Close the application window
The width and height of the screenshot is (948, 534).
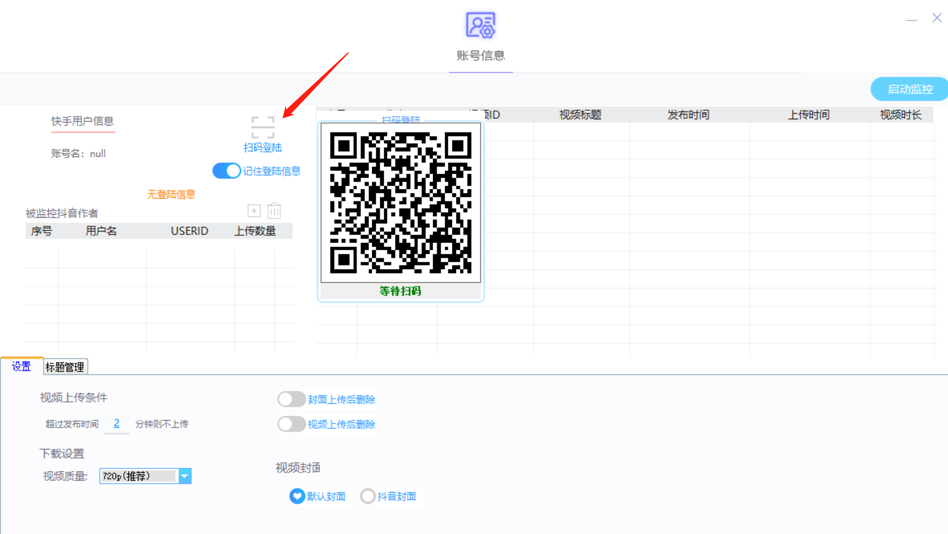(937, 18)
